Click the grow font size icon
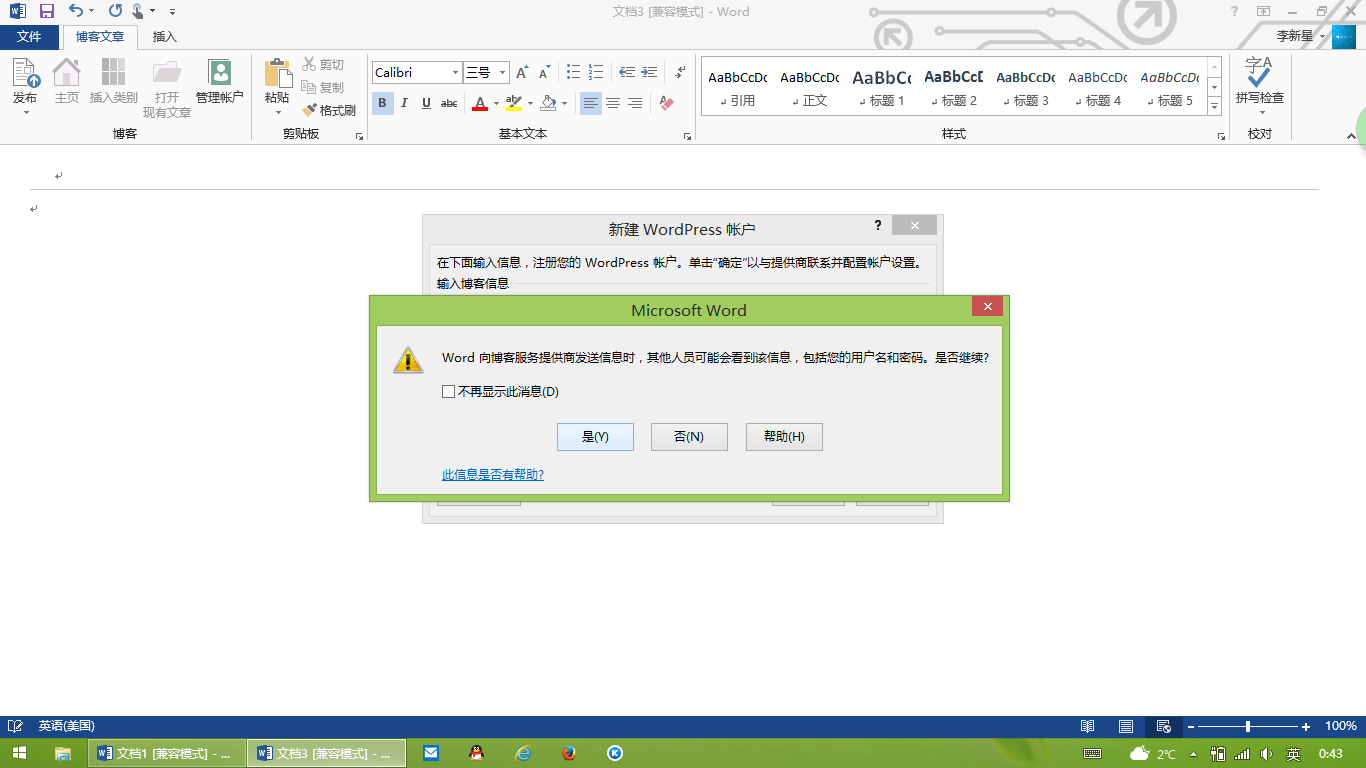 (522, 73)
